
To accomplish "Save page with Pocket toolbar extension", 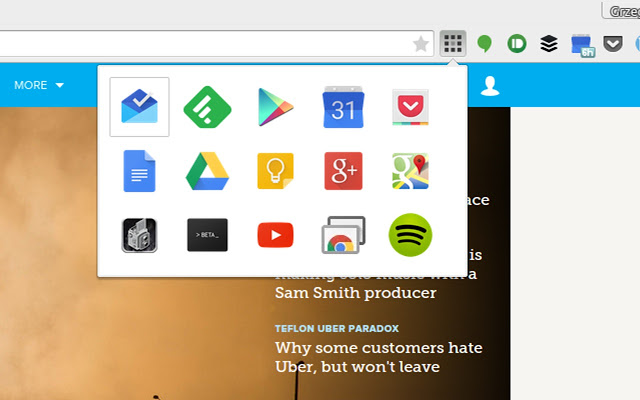I will pyautogui.click(x=613, y=43).
